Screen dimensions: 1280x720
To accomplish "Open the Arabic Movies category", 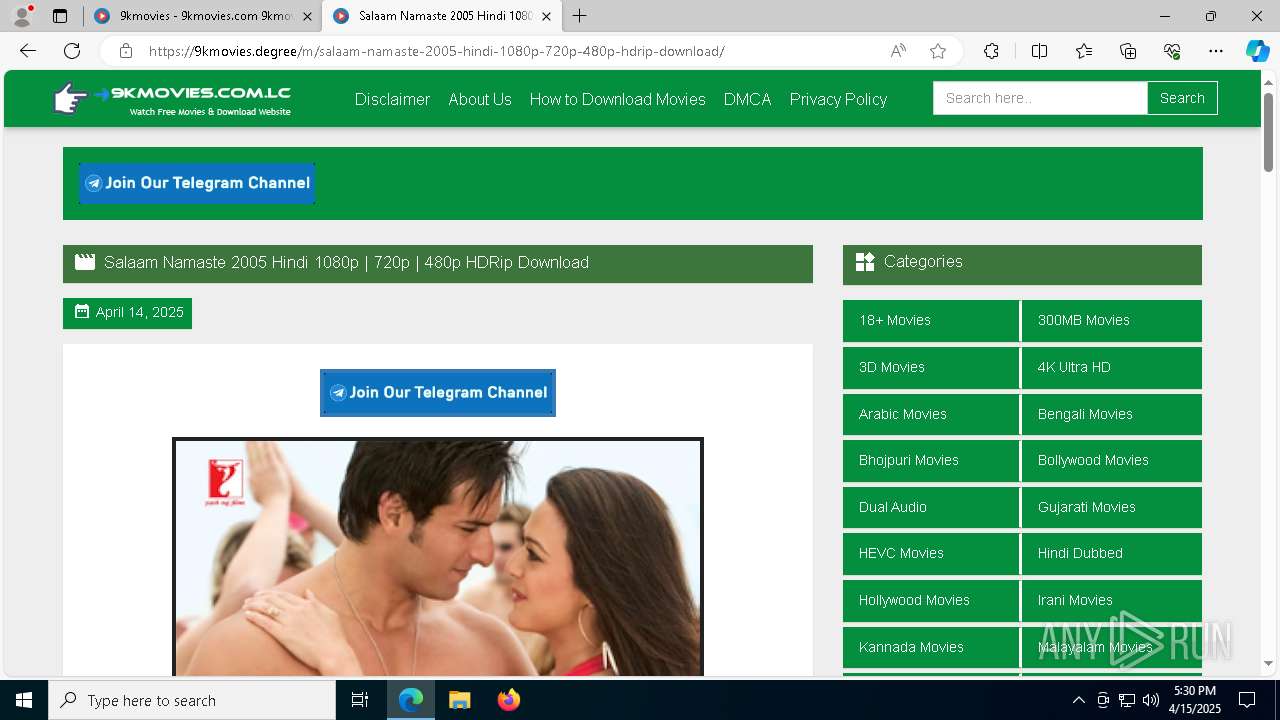I will 931,414.
